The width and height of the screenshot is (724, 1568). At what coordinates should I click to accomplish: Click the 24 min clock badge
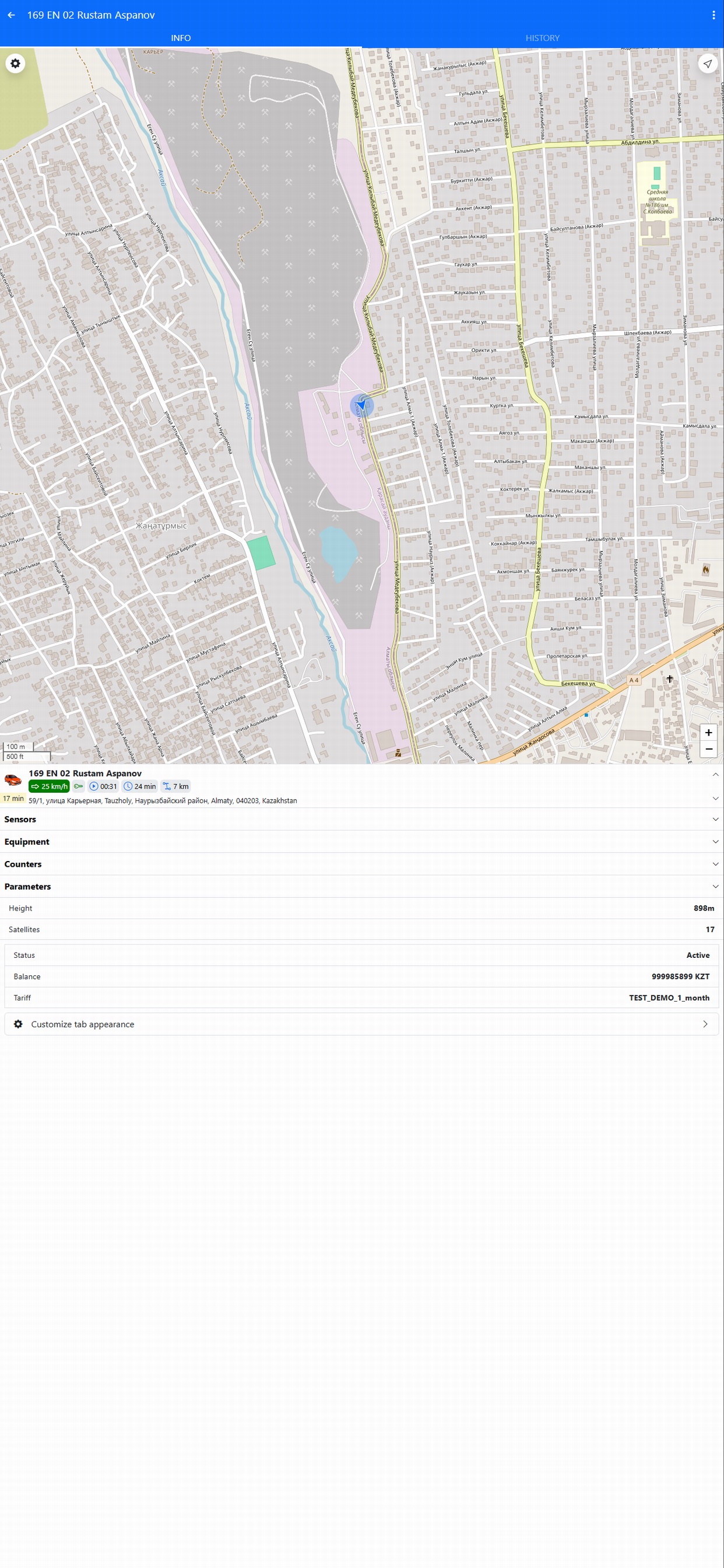139,786
